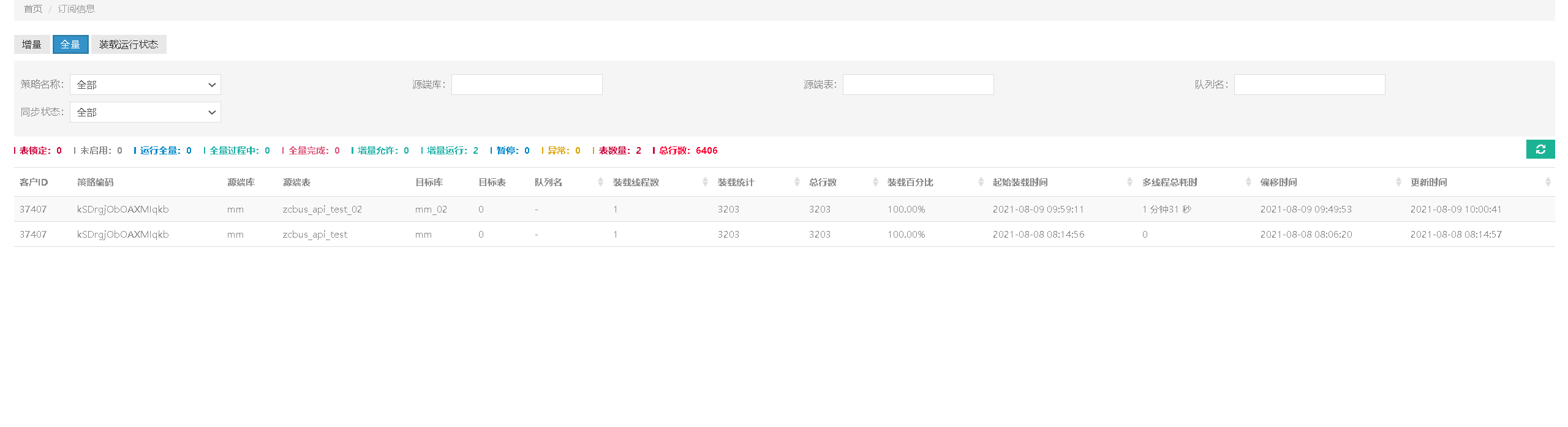Open the 策略名称 dropdown
Image resolution: width=1568 pixels, height=427 pixels.
point(145,85)
